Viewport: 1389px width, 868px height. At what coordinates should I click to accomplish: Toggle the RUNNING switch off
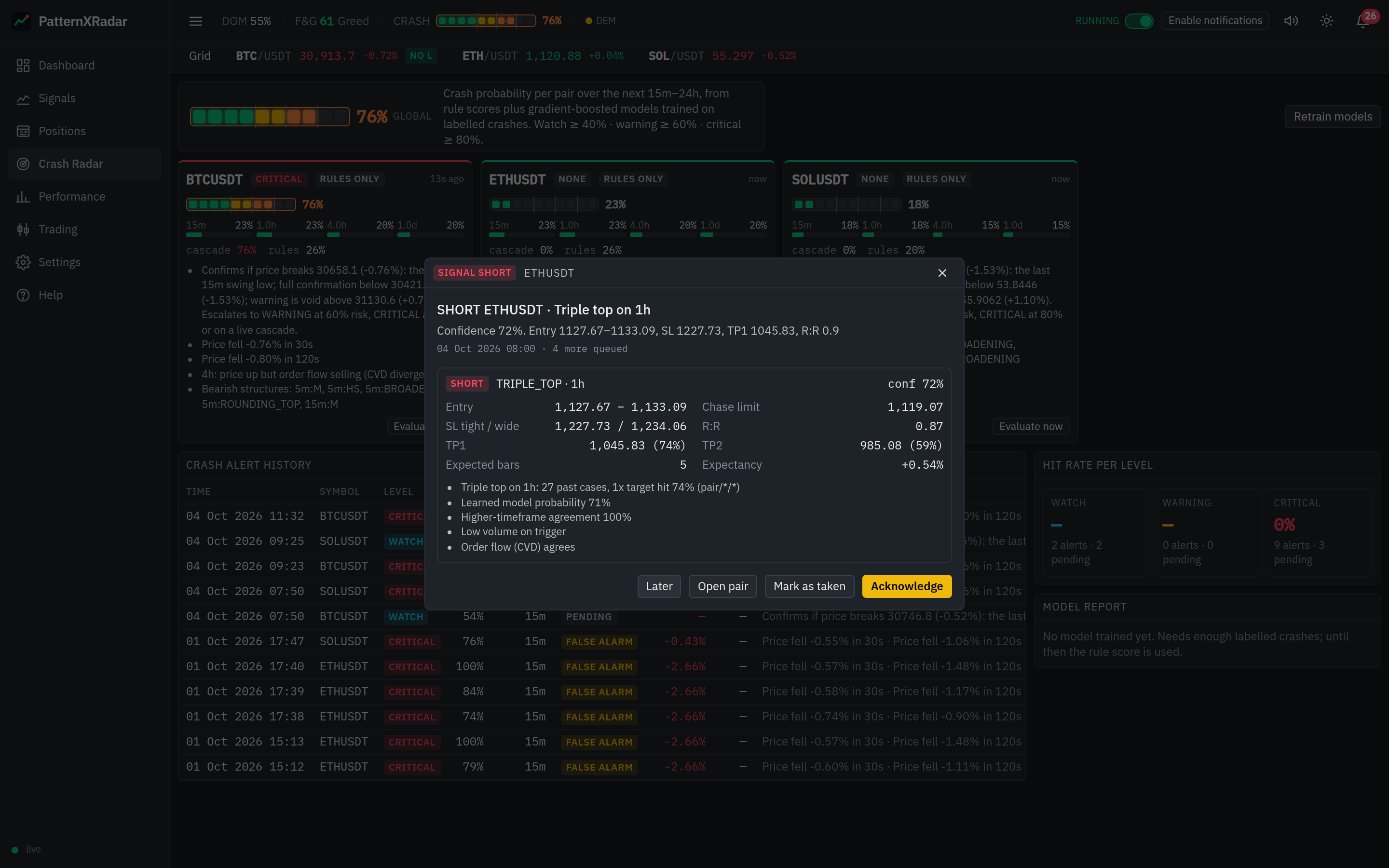click(1139, 21)
